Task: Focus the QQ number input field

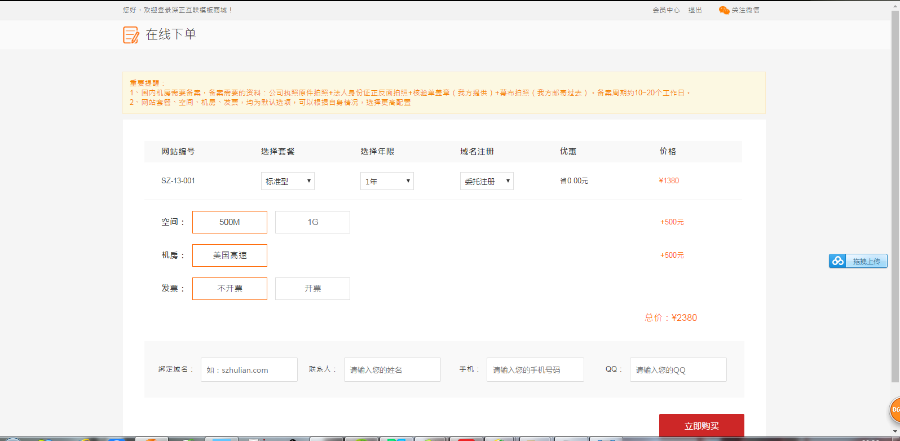Action: (x=678, y=370)
